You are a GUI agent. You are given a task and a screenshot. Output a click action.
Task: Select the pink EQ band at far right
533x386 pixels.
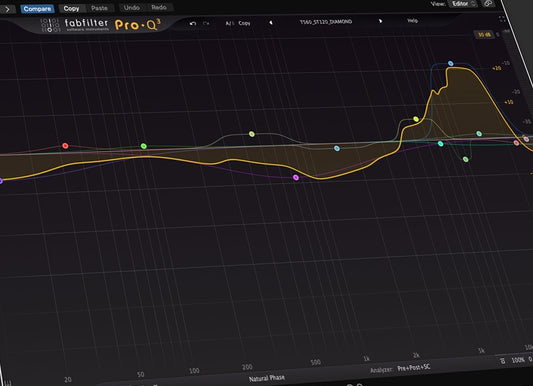point(526,139)
